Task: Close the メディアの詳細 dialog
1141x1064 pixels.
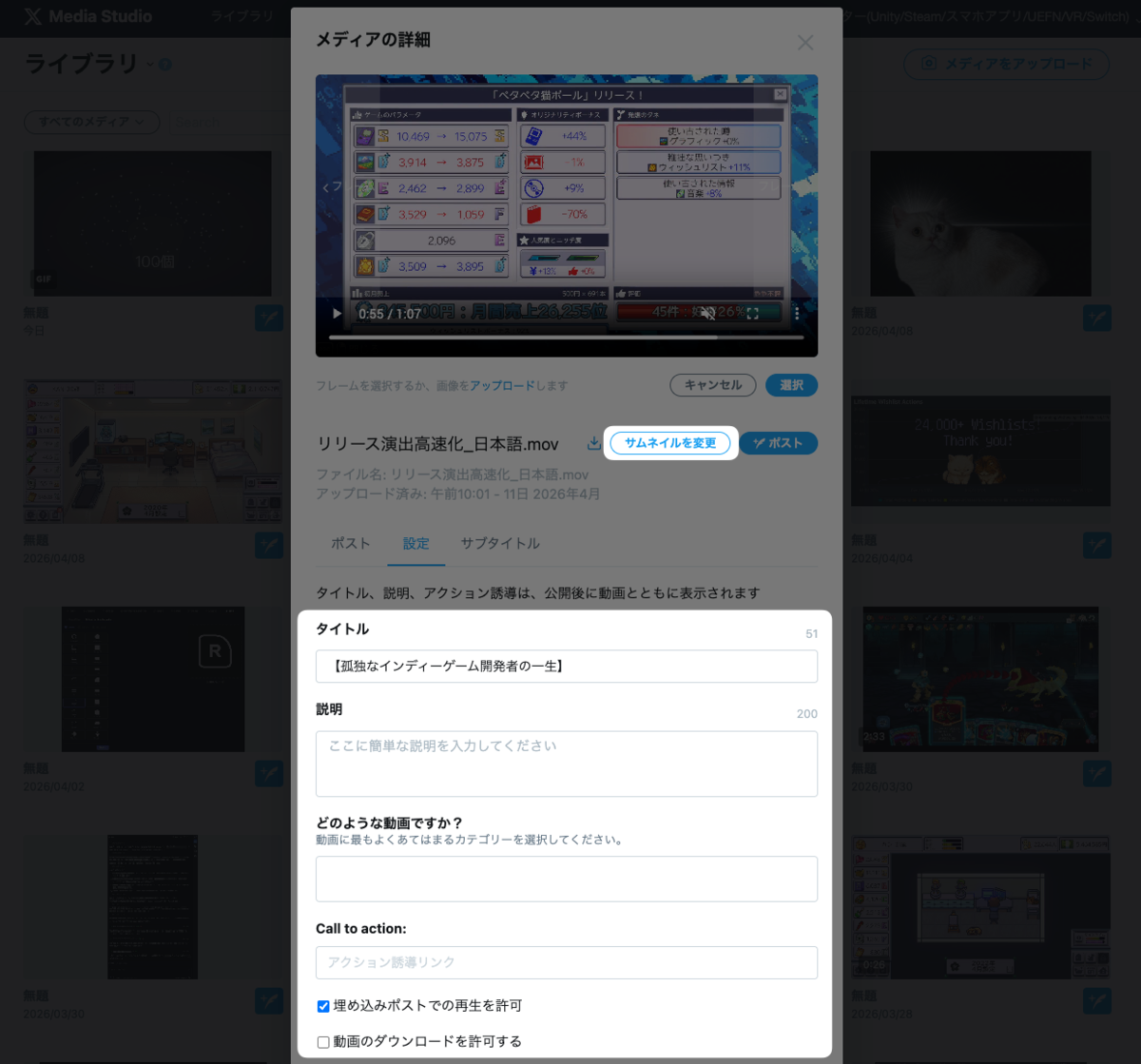Action: click(805, 43)
